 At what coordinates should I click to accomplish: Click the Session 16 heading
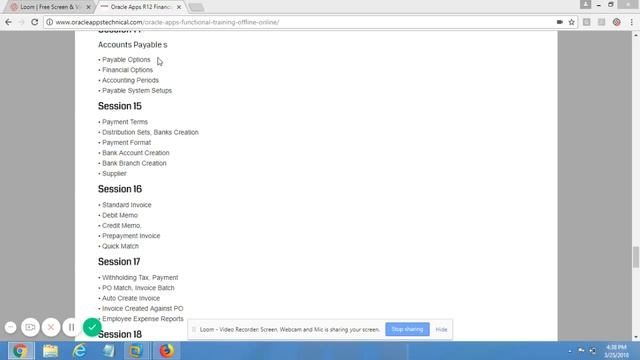pos(120,189)
